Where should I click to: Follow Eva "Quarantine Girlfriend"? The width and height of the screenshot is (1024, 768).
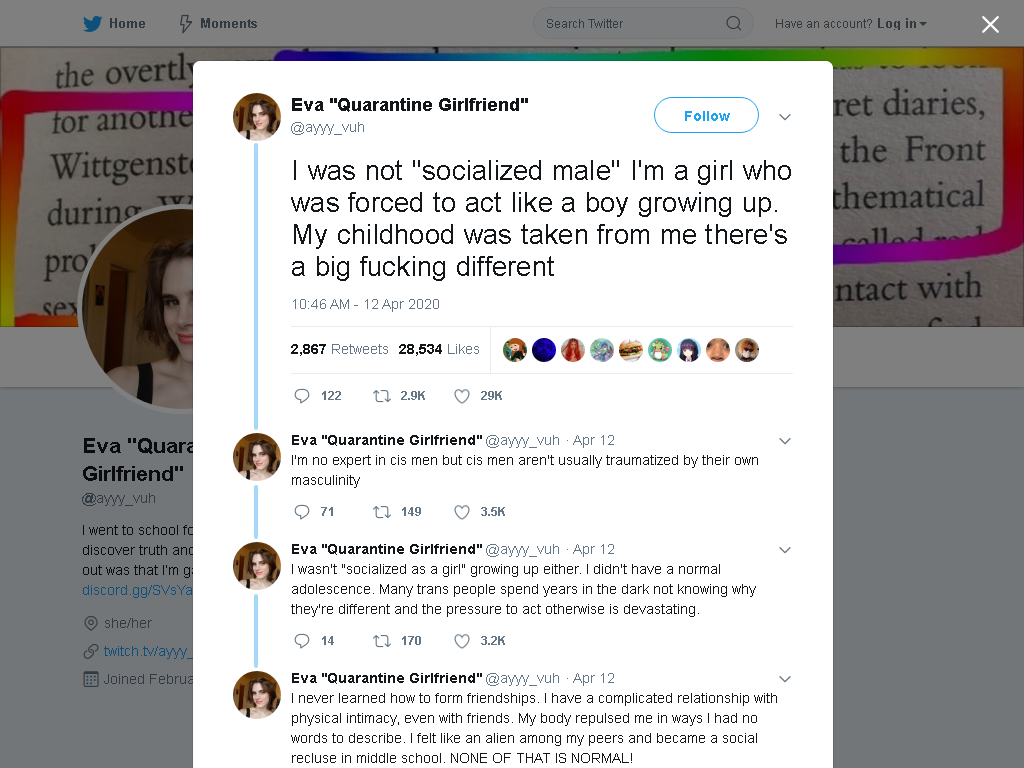[x=707, y=116]
